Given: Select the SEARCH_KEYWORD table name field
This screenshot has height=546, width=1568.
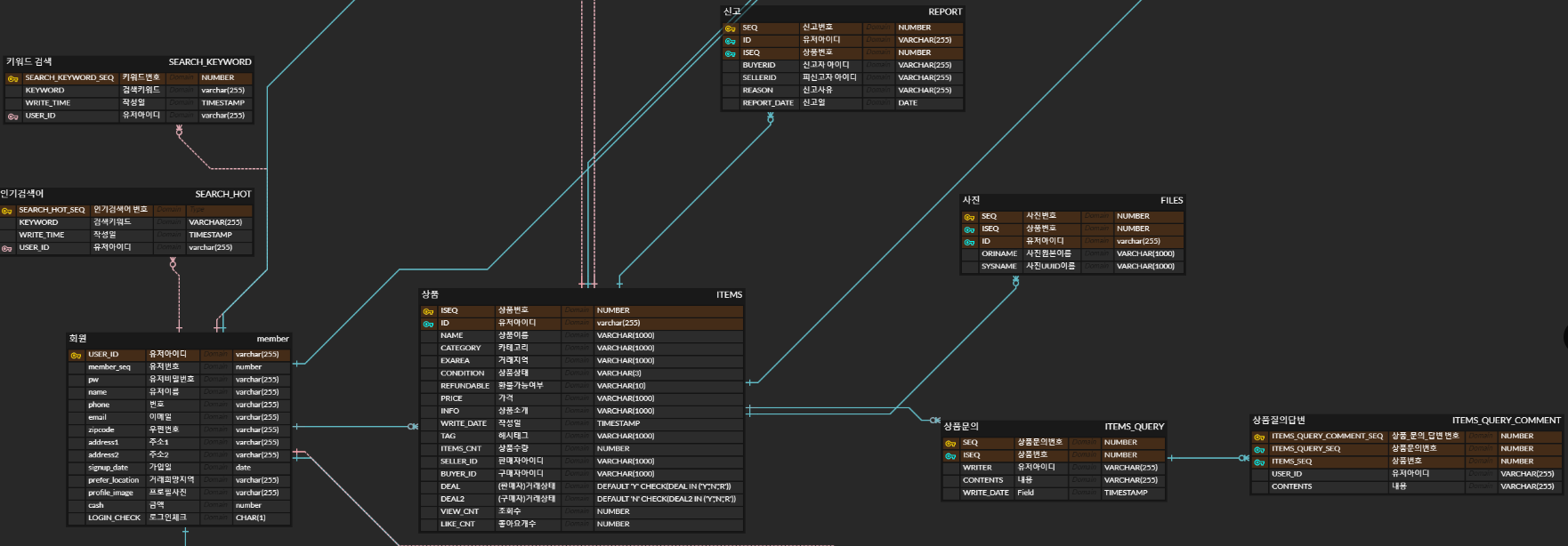Looking at the screenshot, I should tap(210, 62).
